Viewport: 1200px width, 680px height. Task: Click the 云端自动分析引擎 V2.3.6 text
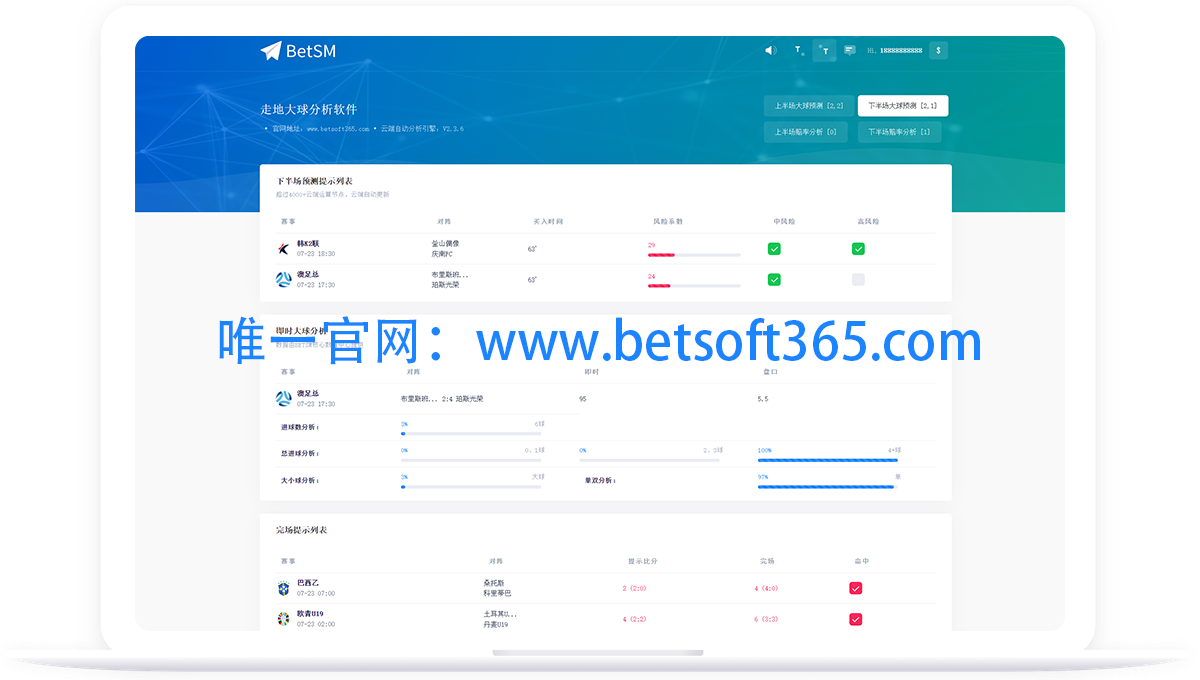coord(422,129)
